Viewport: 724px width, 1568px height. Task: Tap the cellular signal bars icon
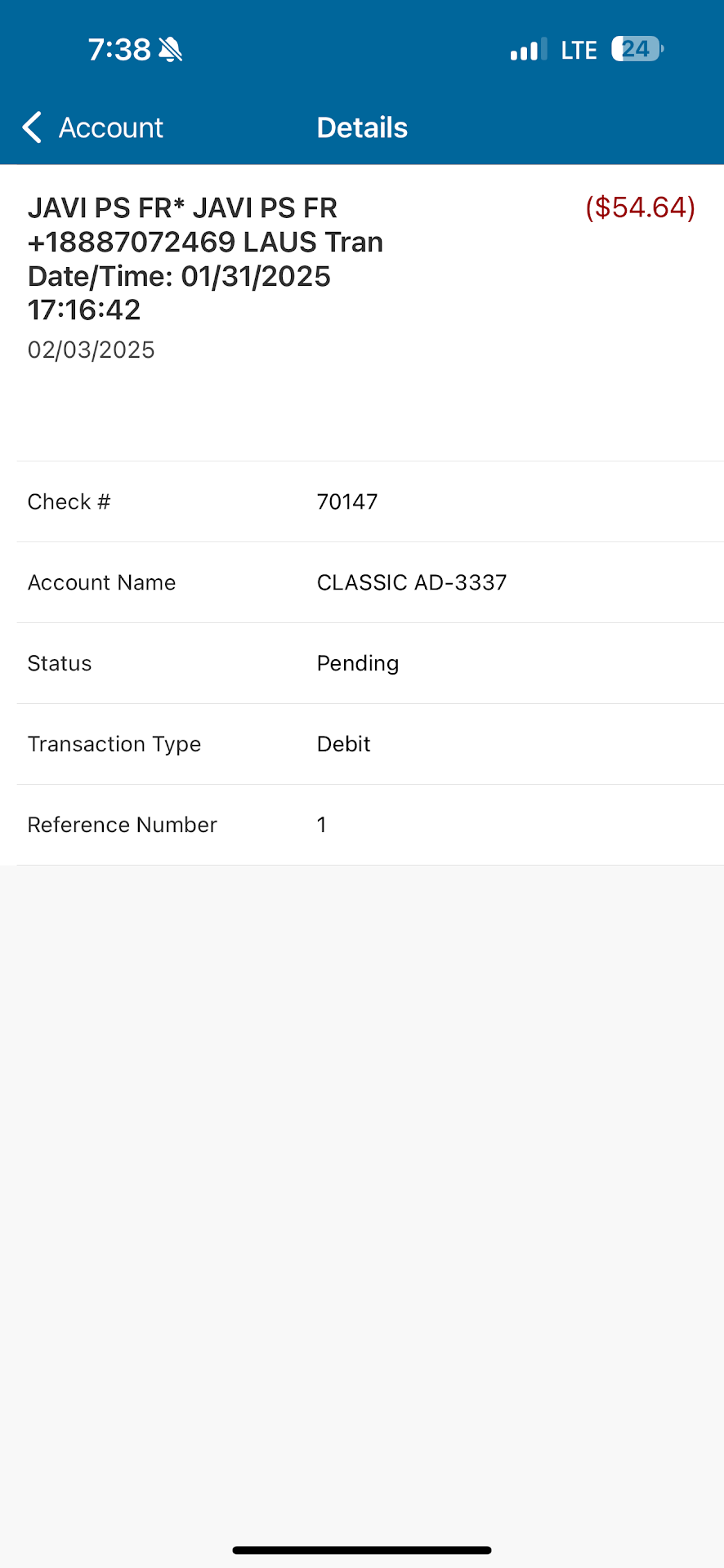pyautogui.click(x=528, y=50)
